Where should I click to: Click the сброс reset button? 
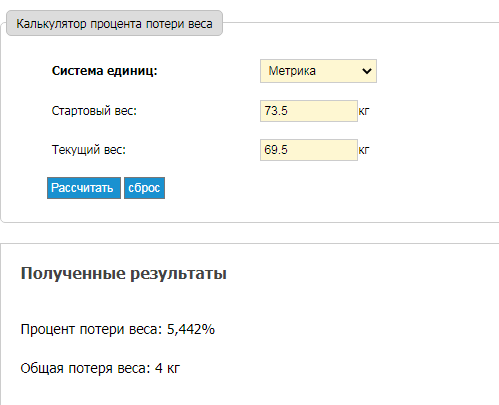144,188
